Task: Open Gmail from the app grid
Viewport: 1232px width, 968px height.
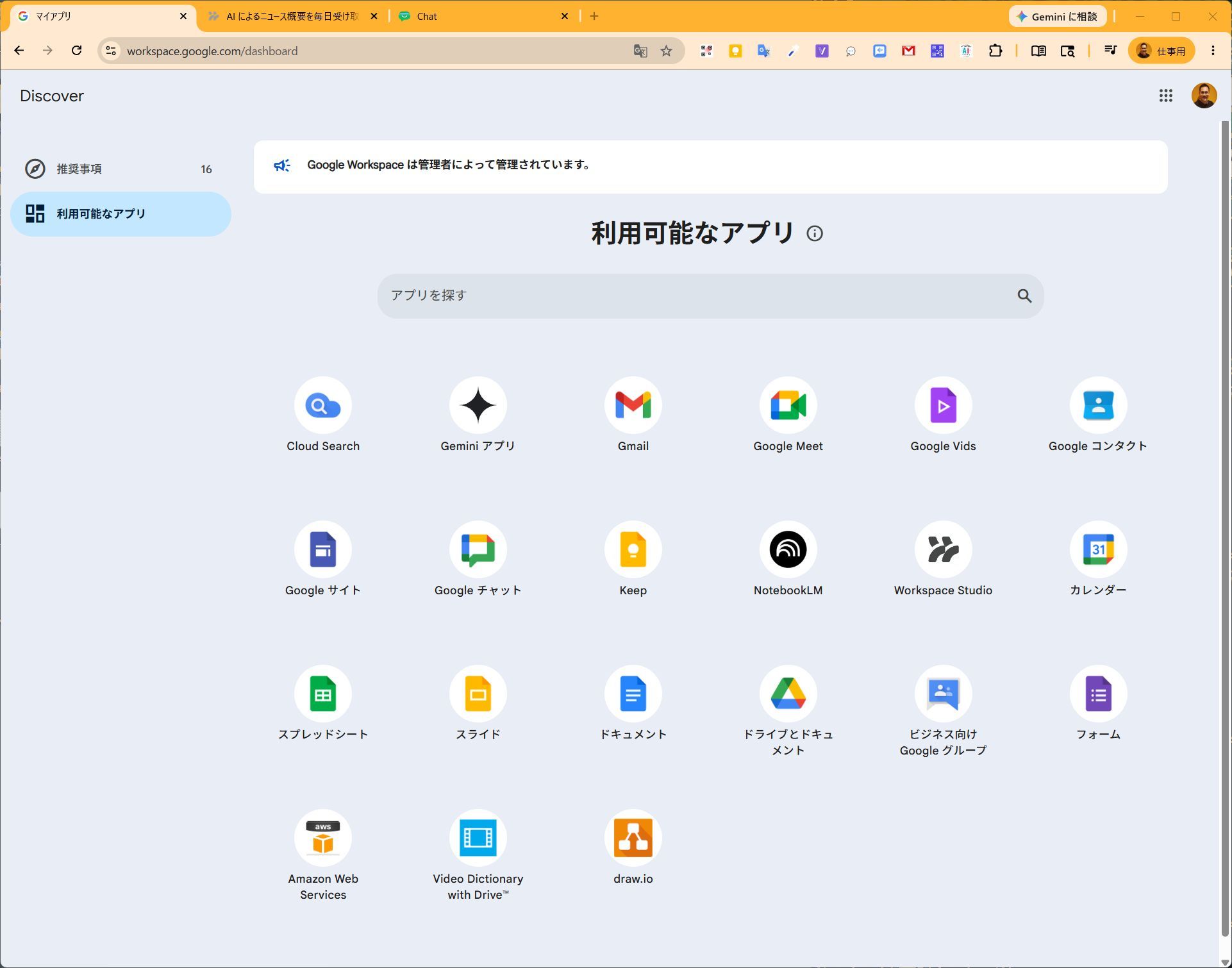Action: click(x=633, y=415)
